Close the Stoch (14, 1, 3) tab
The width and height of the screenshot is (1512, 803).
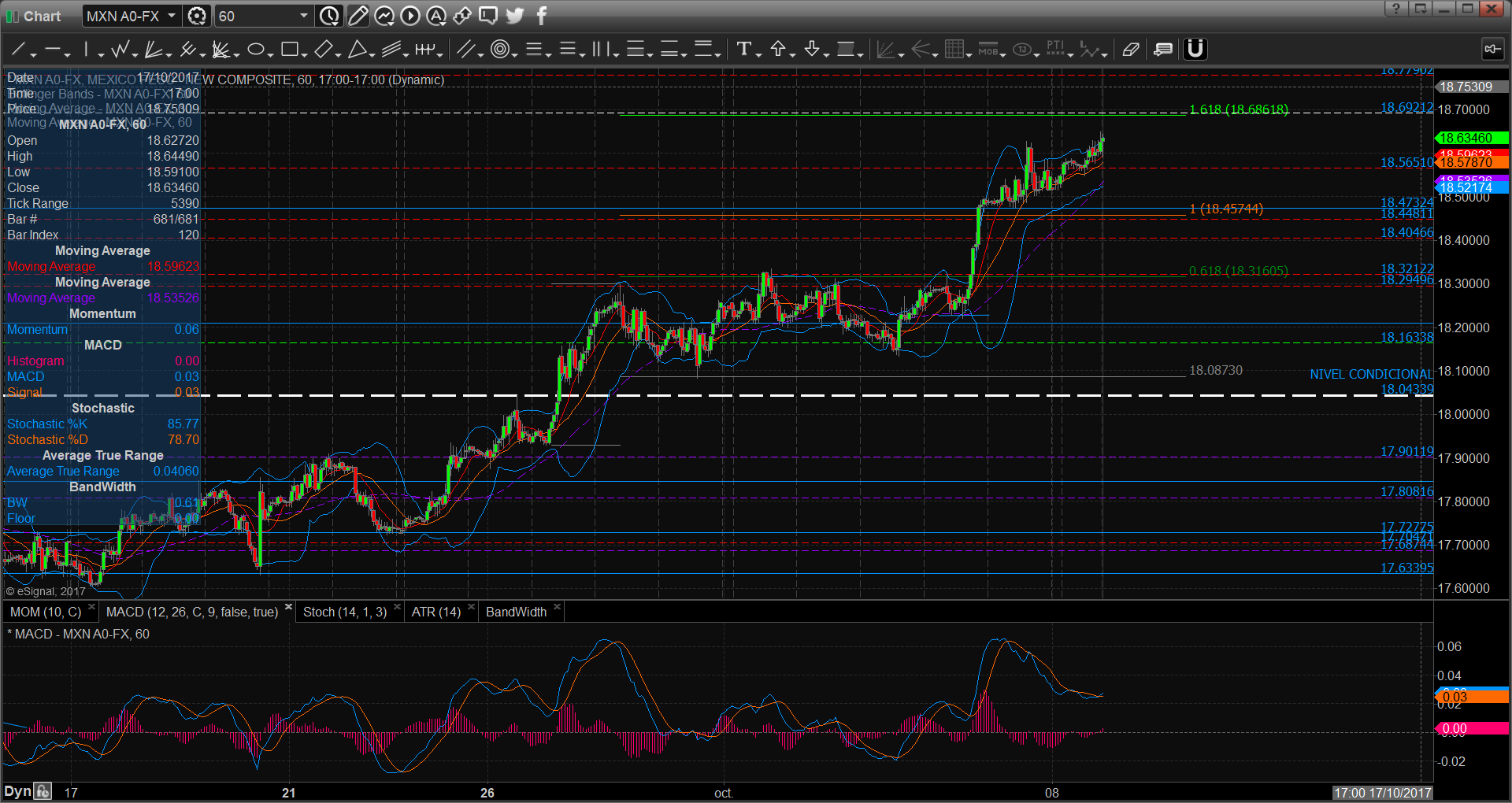pyautogui.click(x=397, y=607)
